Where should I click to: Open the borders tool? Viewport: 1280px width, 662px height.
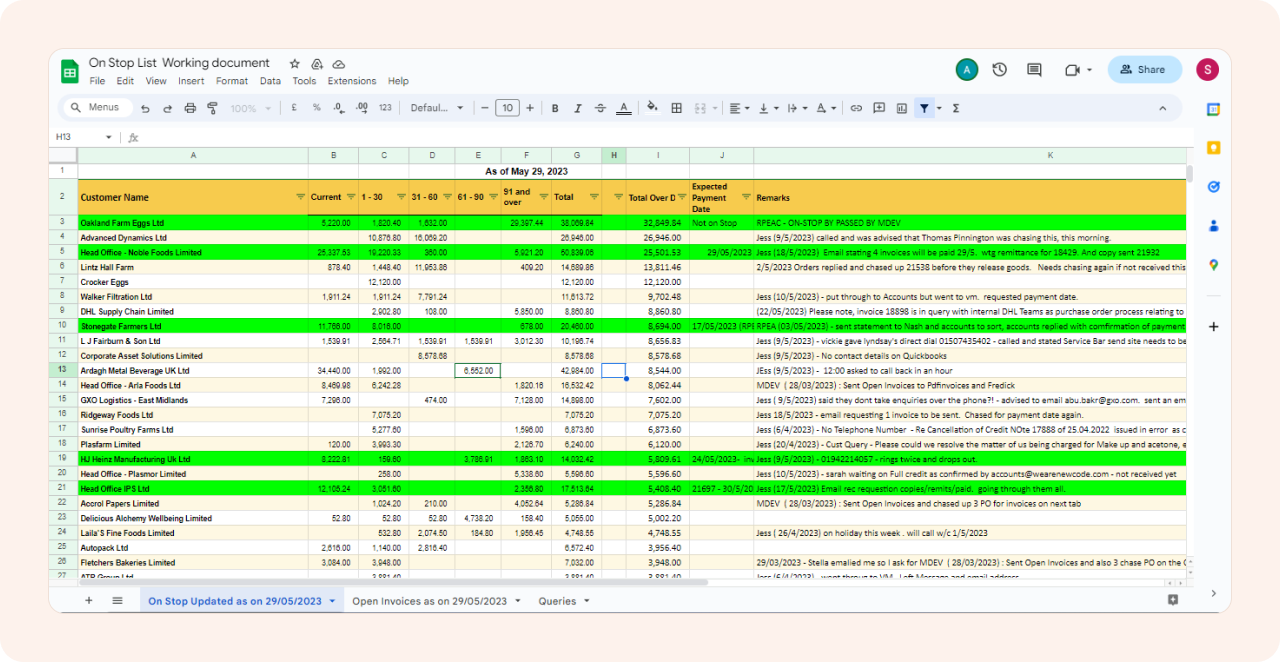676,108
